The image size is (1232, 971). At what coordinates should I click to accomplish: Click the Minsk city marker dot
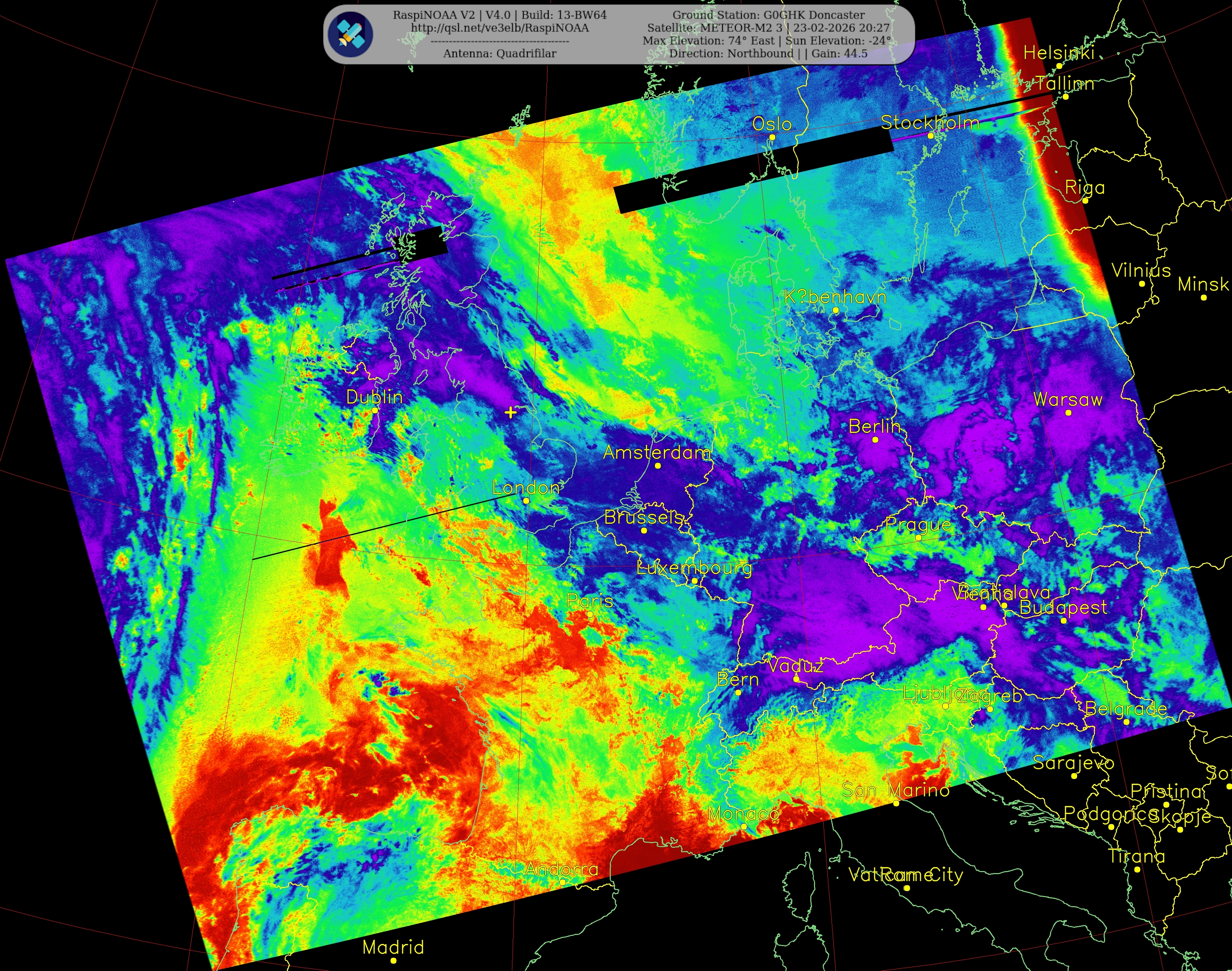(x=1204, y=297)
